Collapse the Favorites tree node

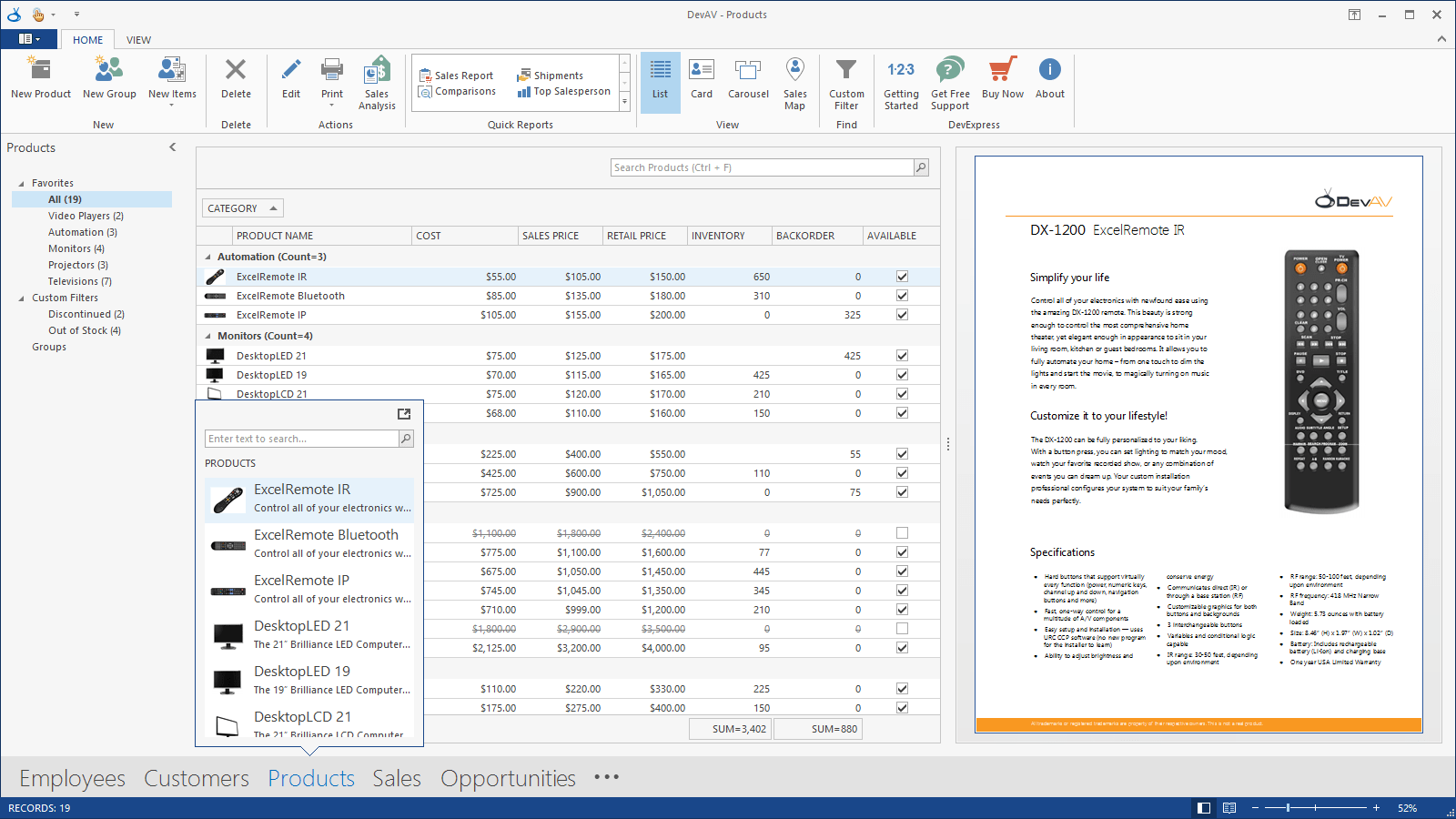click(x=22, y=184)
